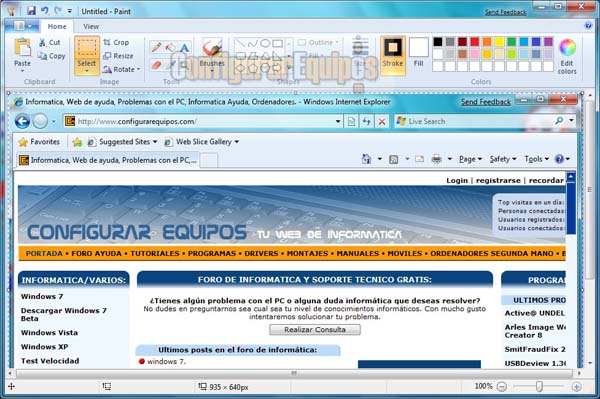Click the horizontal scrollbar under canvas
Viewport: 600px width, 399px height.
(294, 373)
